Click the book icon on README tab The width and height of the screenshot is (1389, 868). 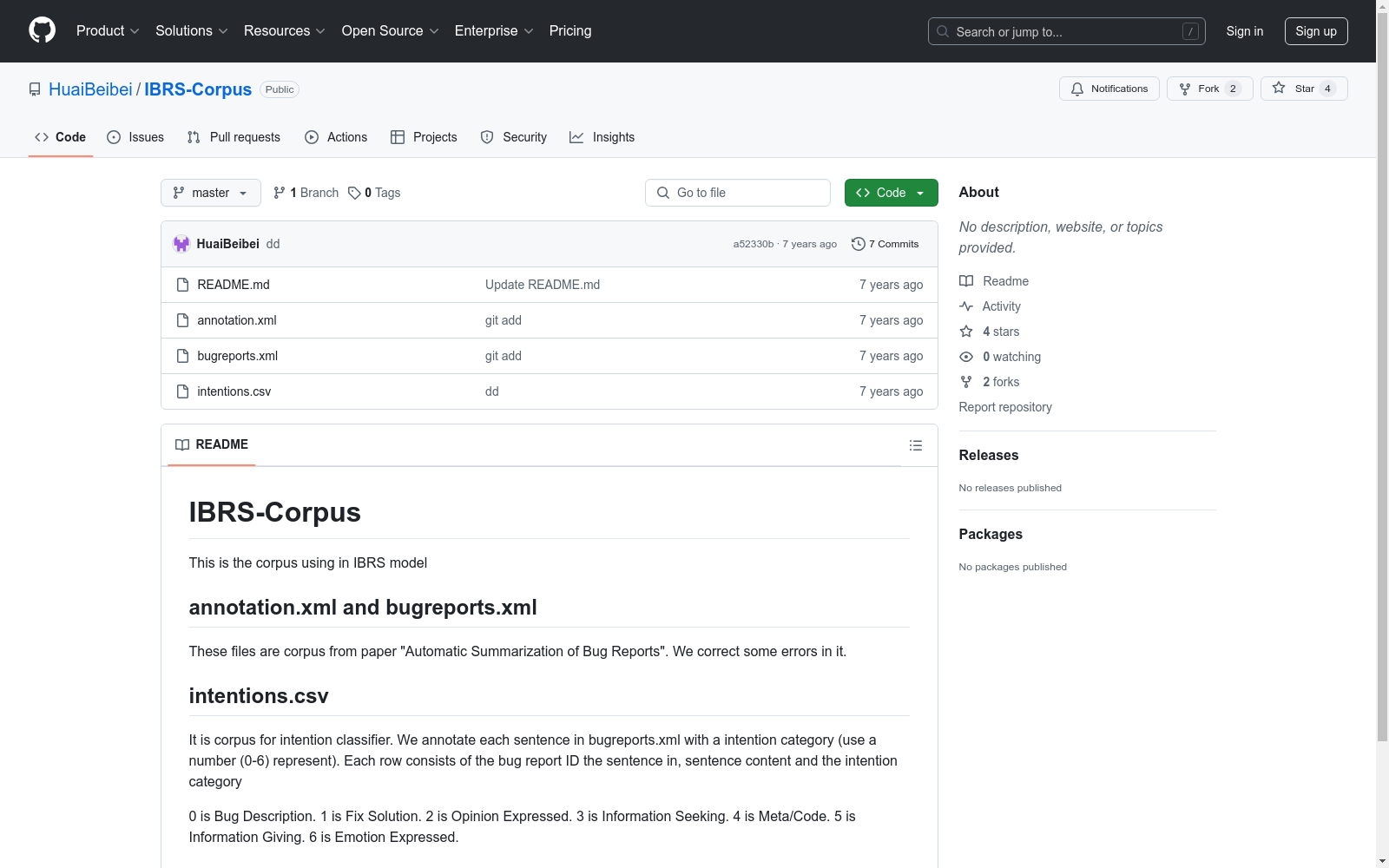click(182, 444)
